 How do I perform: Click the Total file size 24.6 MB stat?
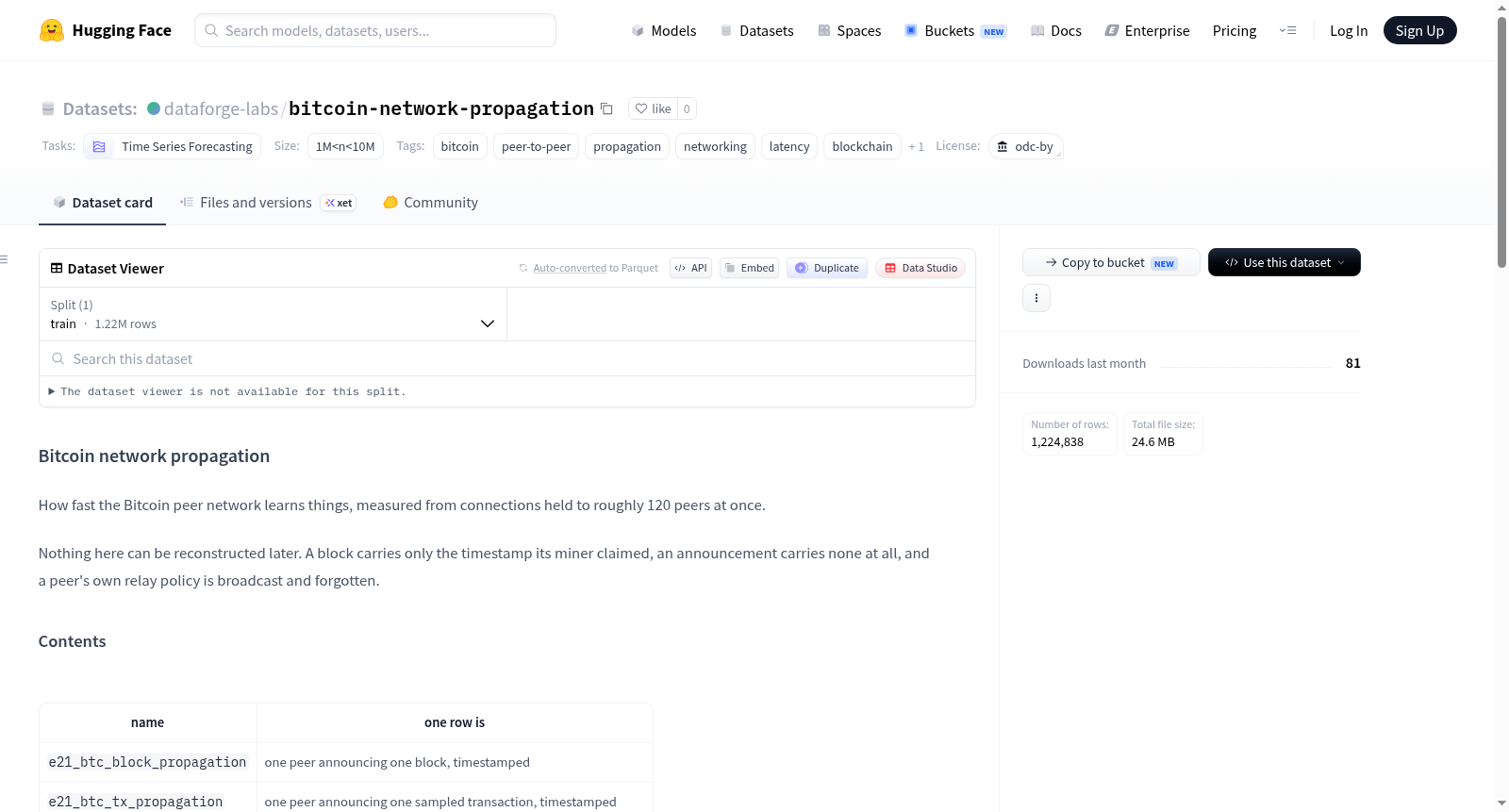coord(1163,434)
